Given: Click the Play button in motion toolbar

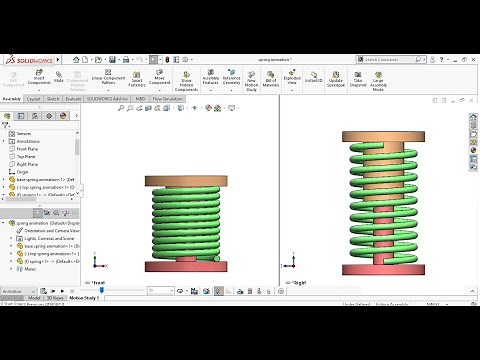Looking at the screenshot, I should point(62,291).
